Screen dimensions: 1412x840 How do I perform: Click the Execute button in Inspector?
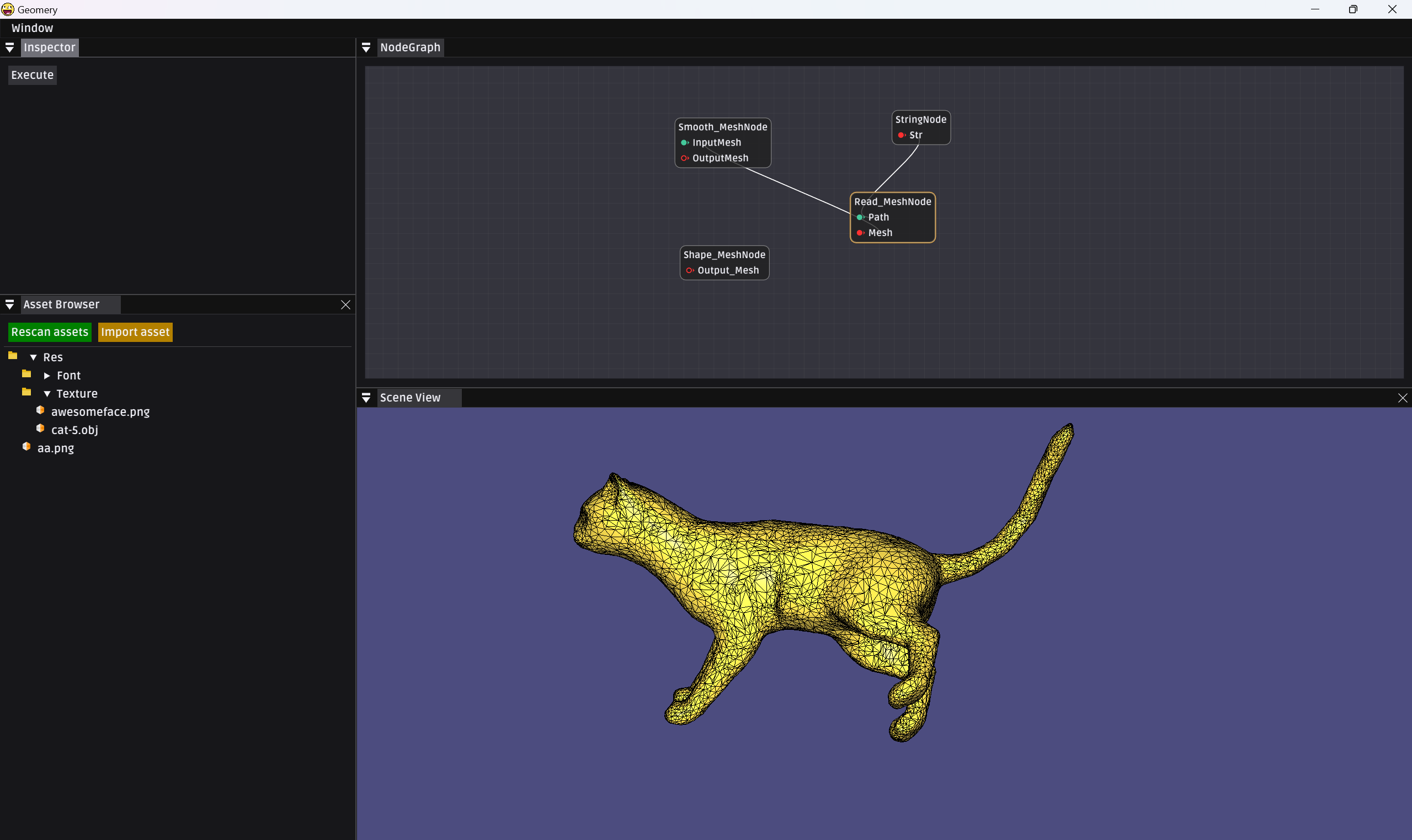(x=32, y=74)
